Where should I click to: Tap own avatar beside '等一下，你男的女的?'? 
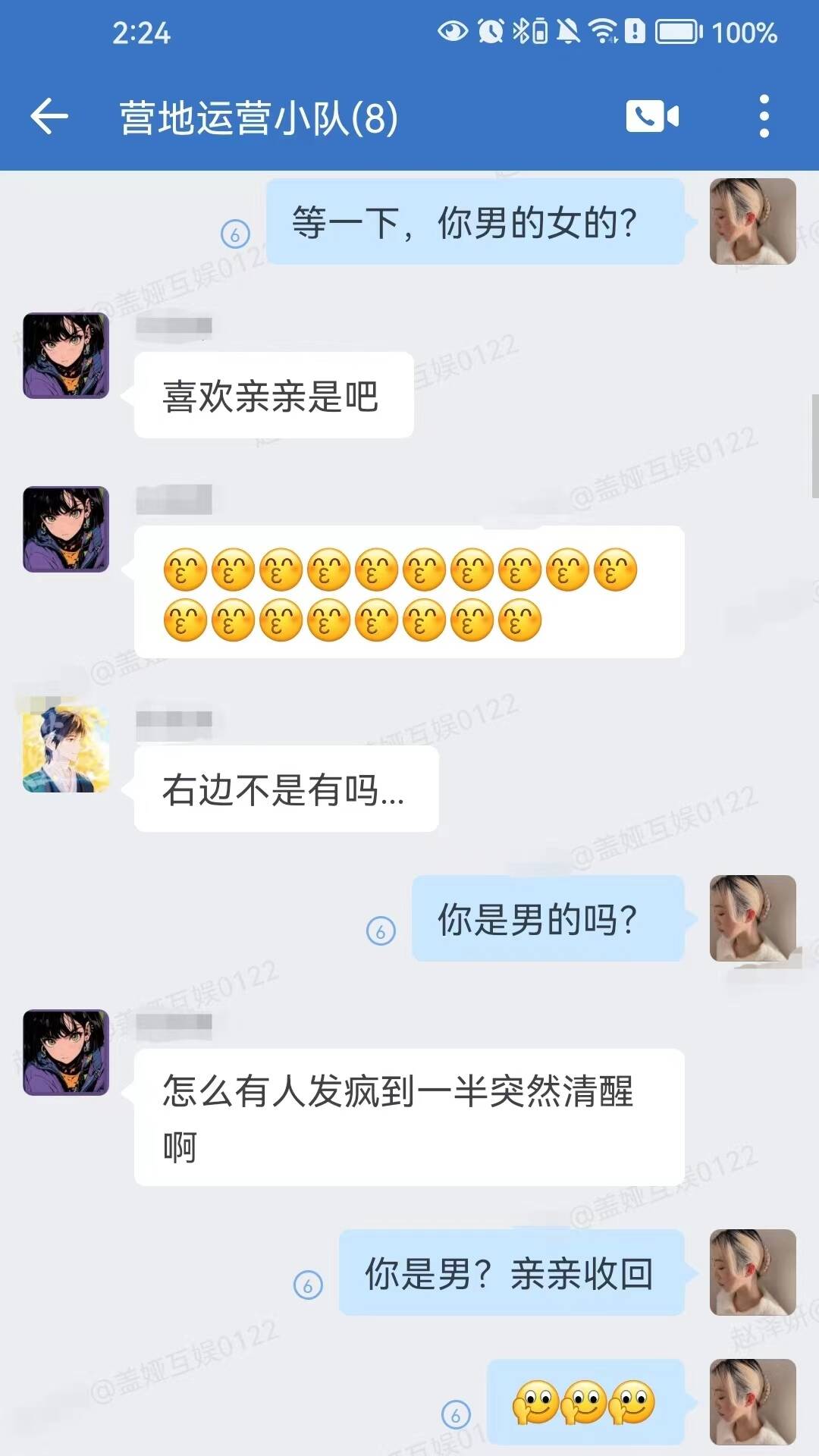tap(753, 221)
